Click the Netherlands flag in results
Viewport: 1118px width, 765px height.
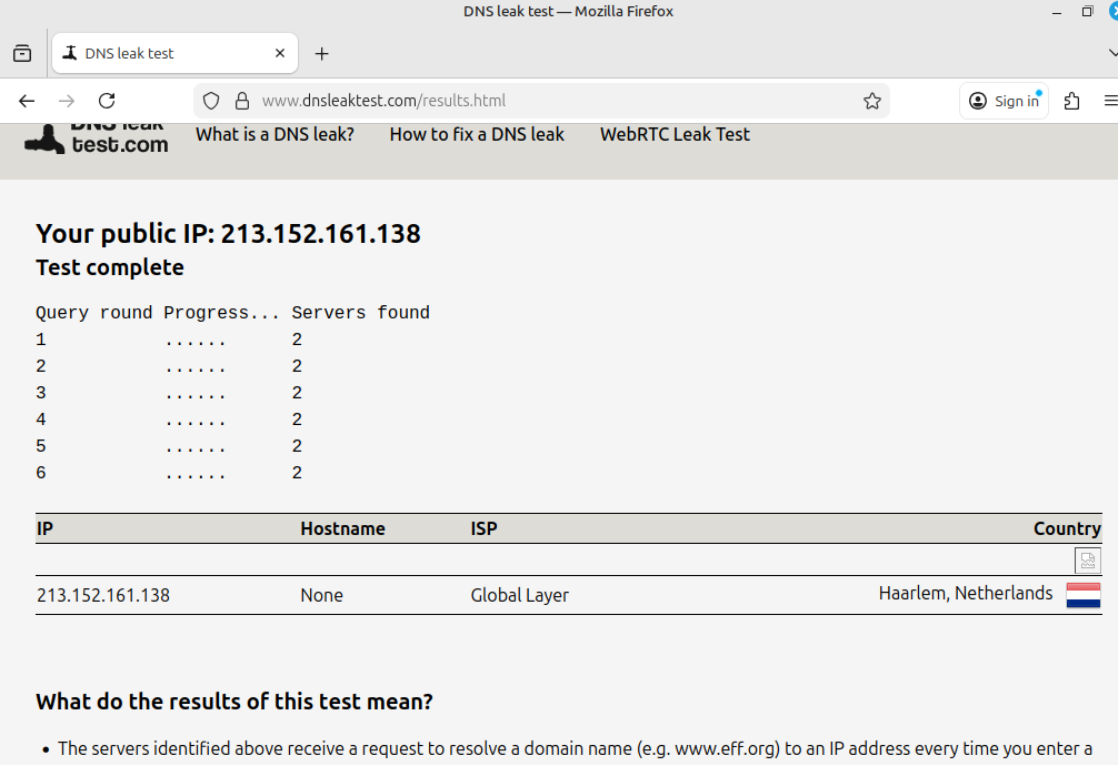1083,595
